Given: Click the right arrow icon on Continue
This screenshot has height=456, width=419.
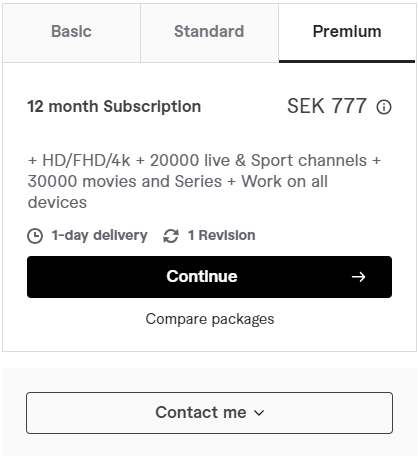Looking at the screenshot, I should tap(358, 277).
